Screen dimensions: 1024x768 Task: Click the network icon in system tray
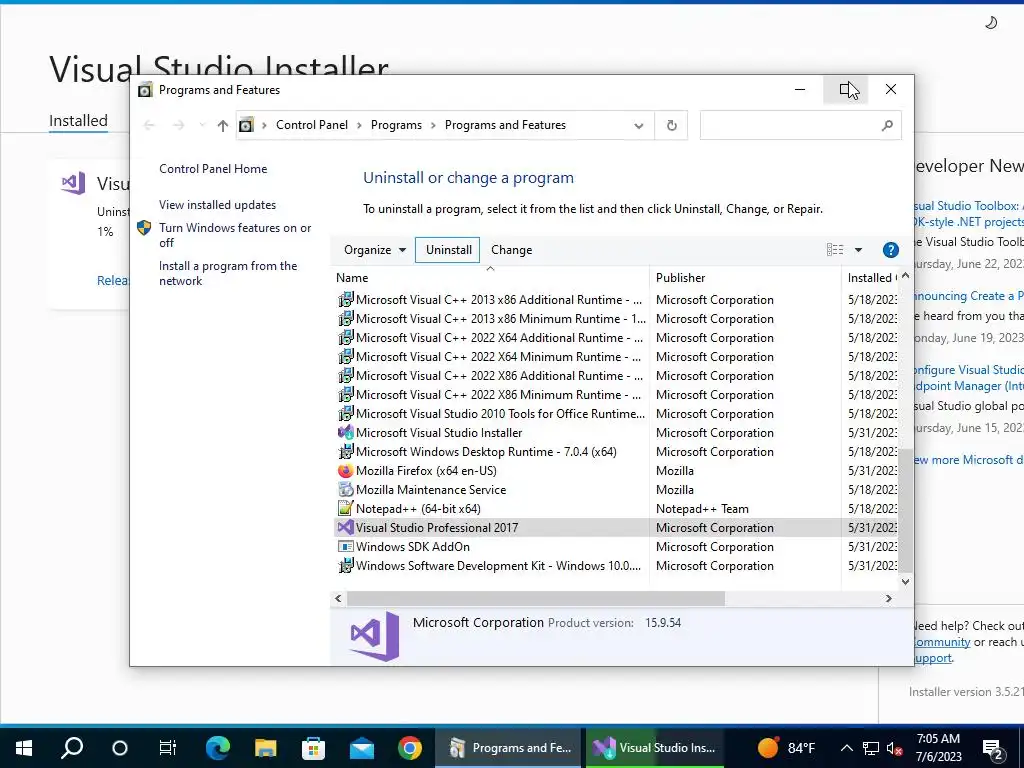(x=871, y=748)
